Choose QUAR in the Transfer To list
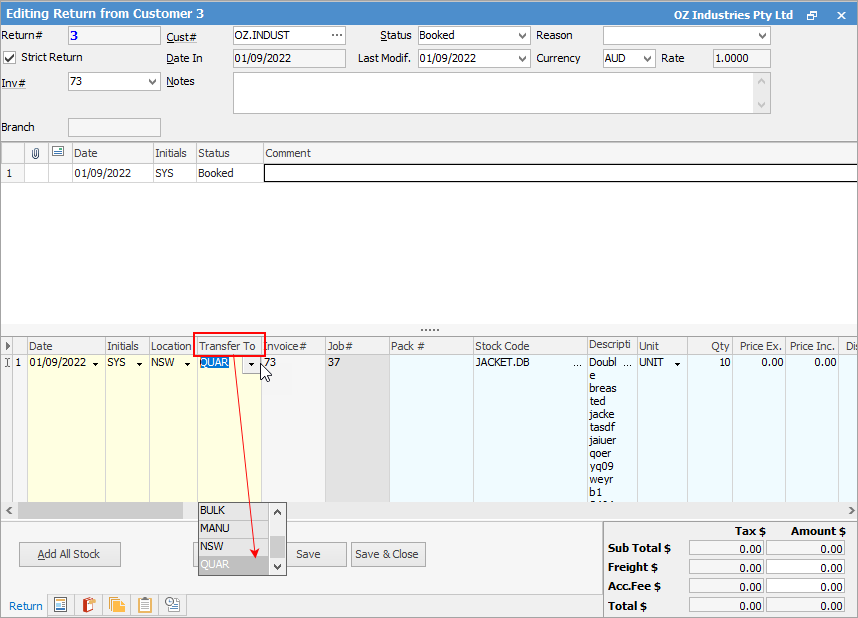 [x=234, y=565]
